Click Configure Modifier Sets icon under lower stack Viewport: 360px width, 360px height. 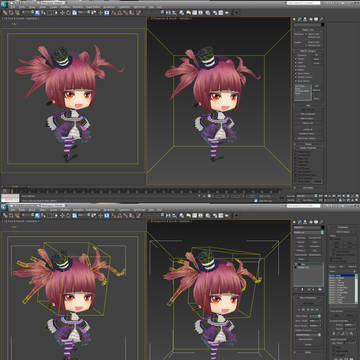tap(320, 289)
